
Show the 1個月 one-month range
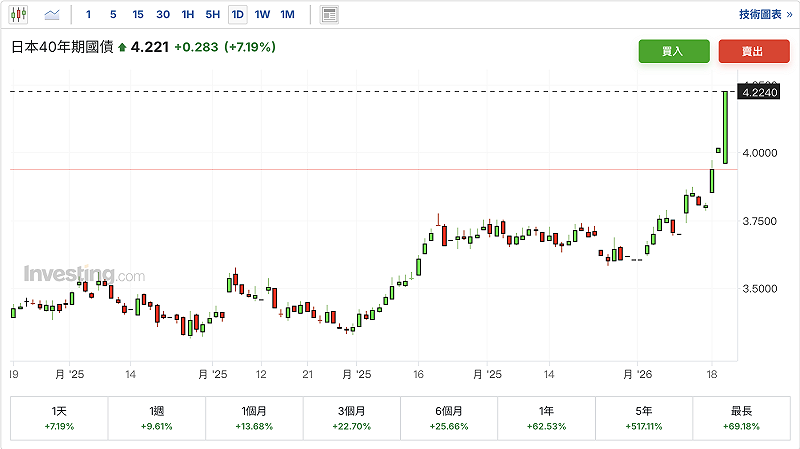[x=254, y=418]
